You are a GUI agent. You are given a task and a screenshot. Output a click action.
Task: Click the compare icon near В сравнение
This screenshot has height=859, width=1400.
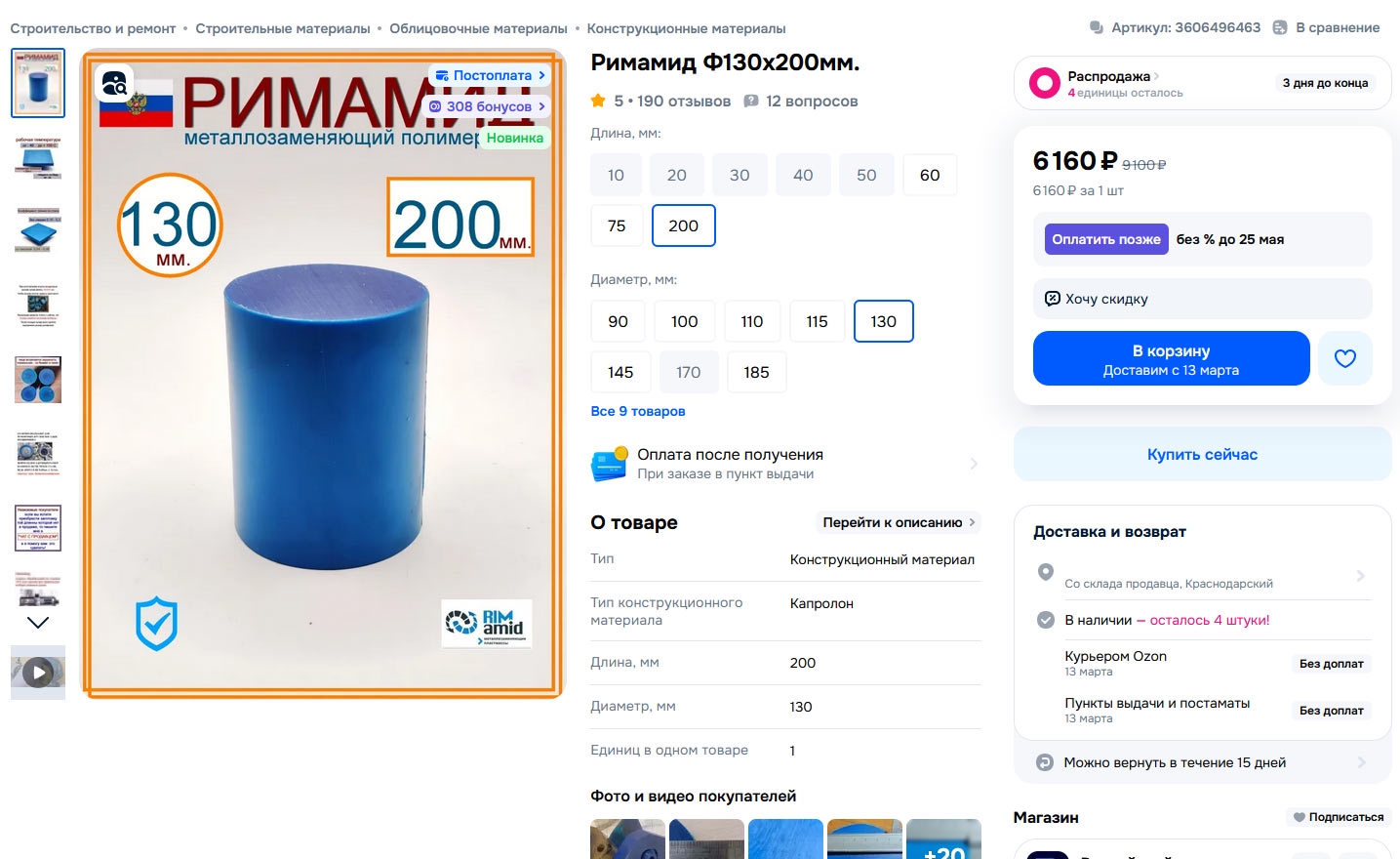pyautogui.click(x=1280, y=27)
